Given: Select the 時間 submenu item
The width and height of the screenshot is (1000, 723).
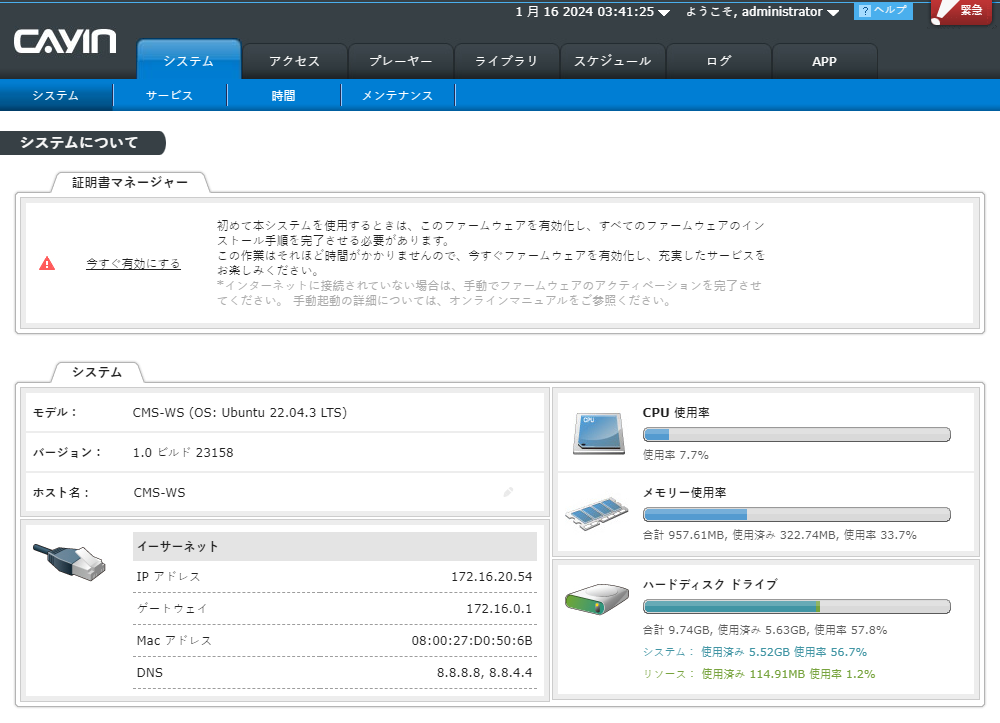Looking at the screenshot, I should [284, 96].
